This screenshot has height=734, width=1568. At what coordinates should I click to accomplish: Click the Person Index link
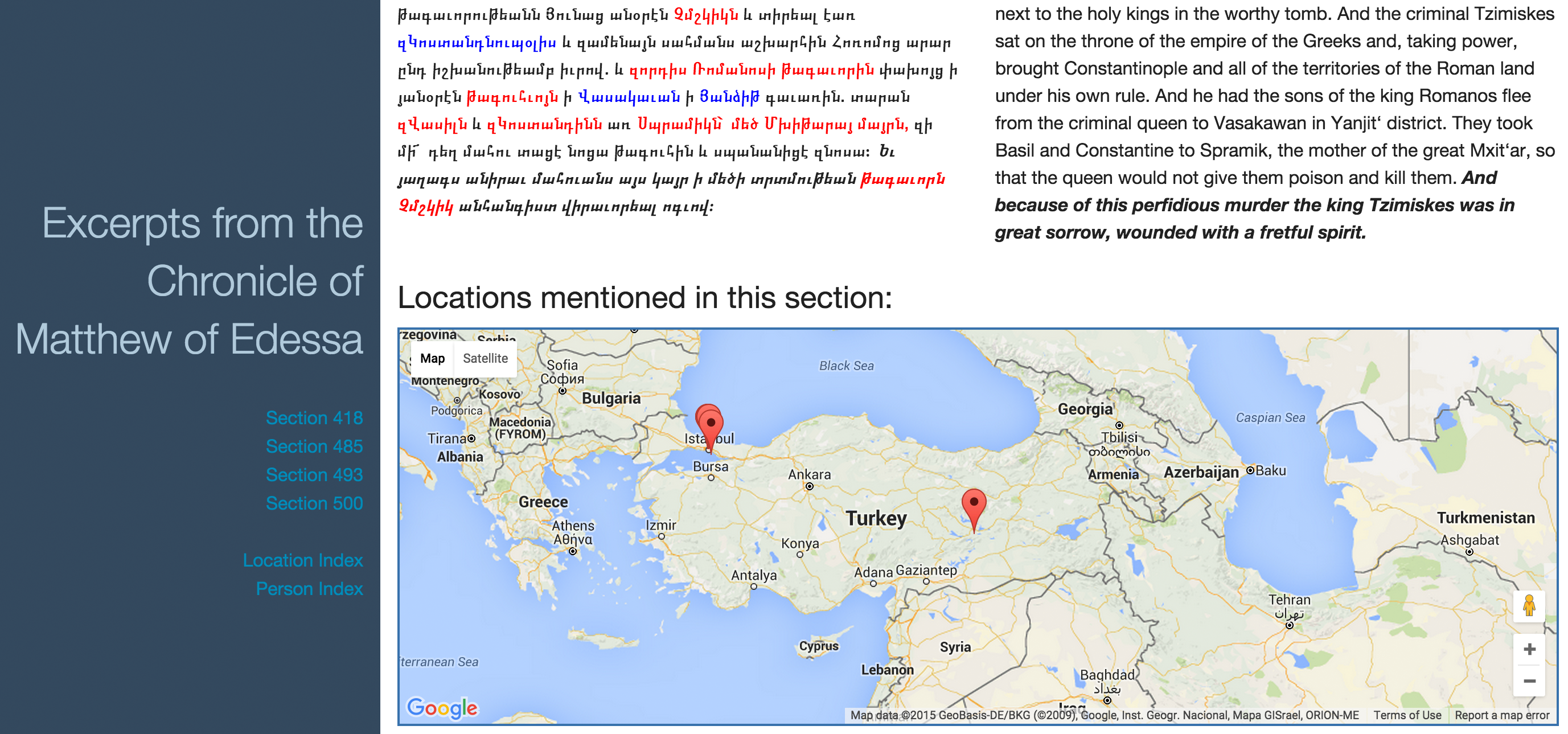[x=311, y=588]
